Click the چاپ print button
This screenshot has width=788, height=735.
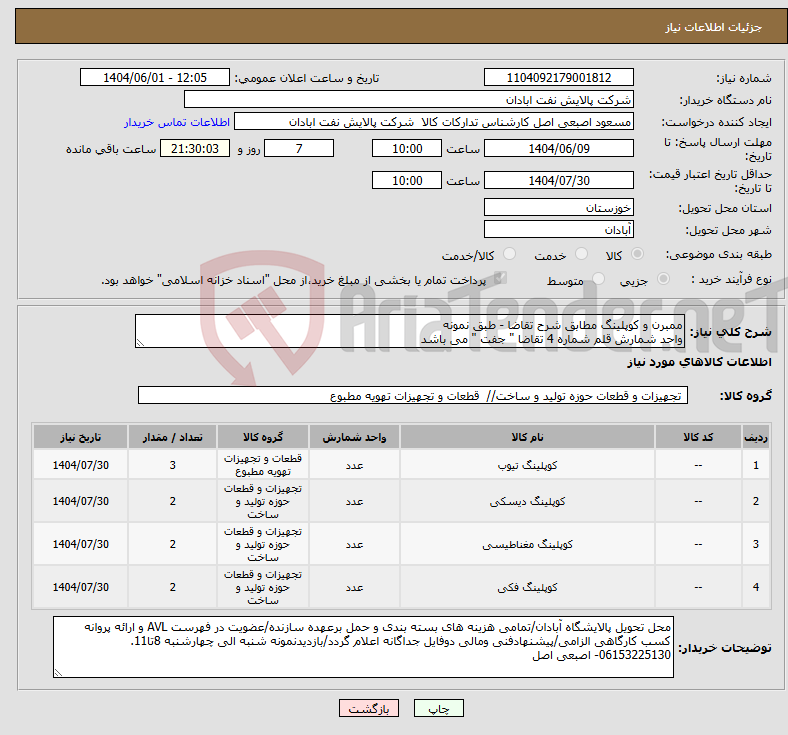point(438,708)
